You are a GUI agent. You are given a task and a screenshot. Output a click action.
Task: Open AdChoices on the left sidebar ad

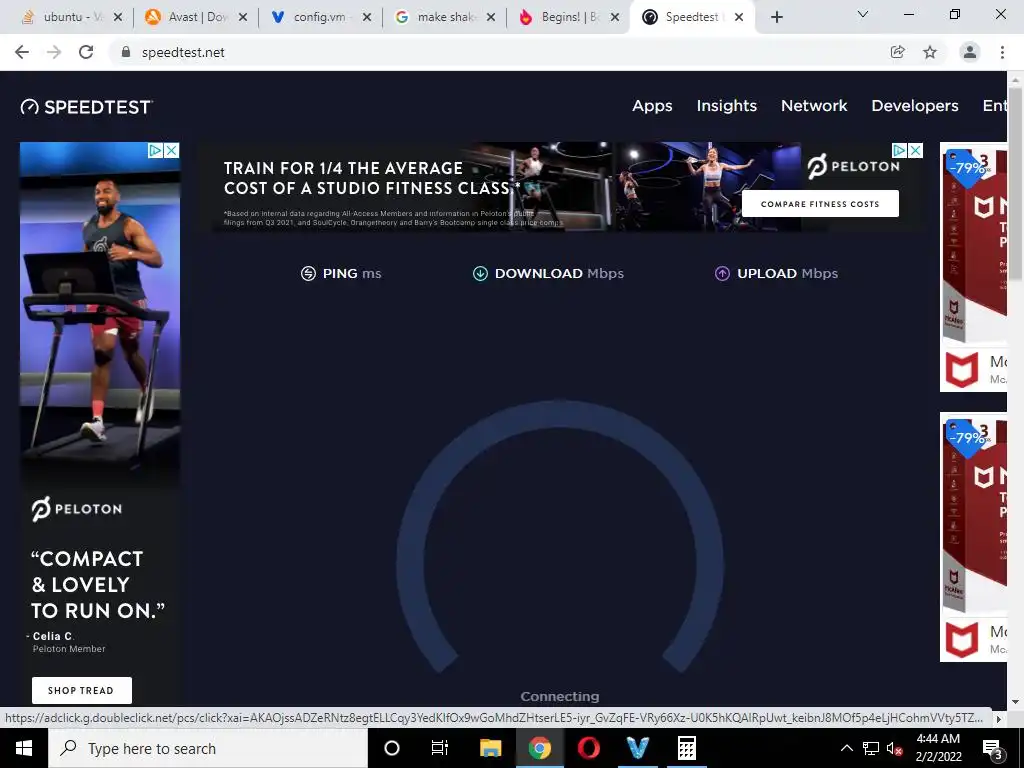[155, 151]
